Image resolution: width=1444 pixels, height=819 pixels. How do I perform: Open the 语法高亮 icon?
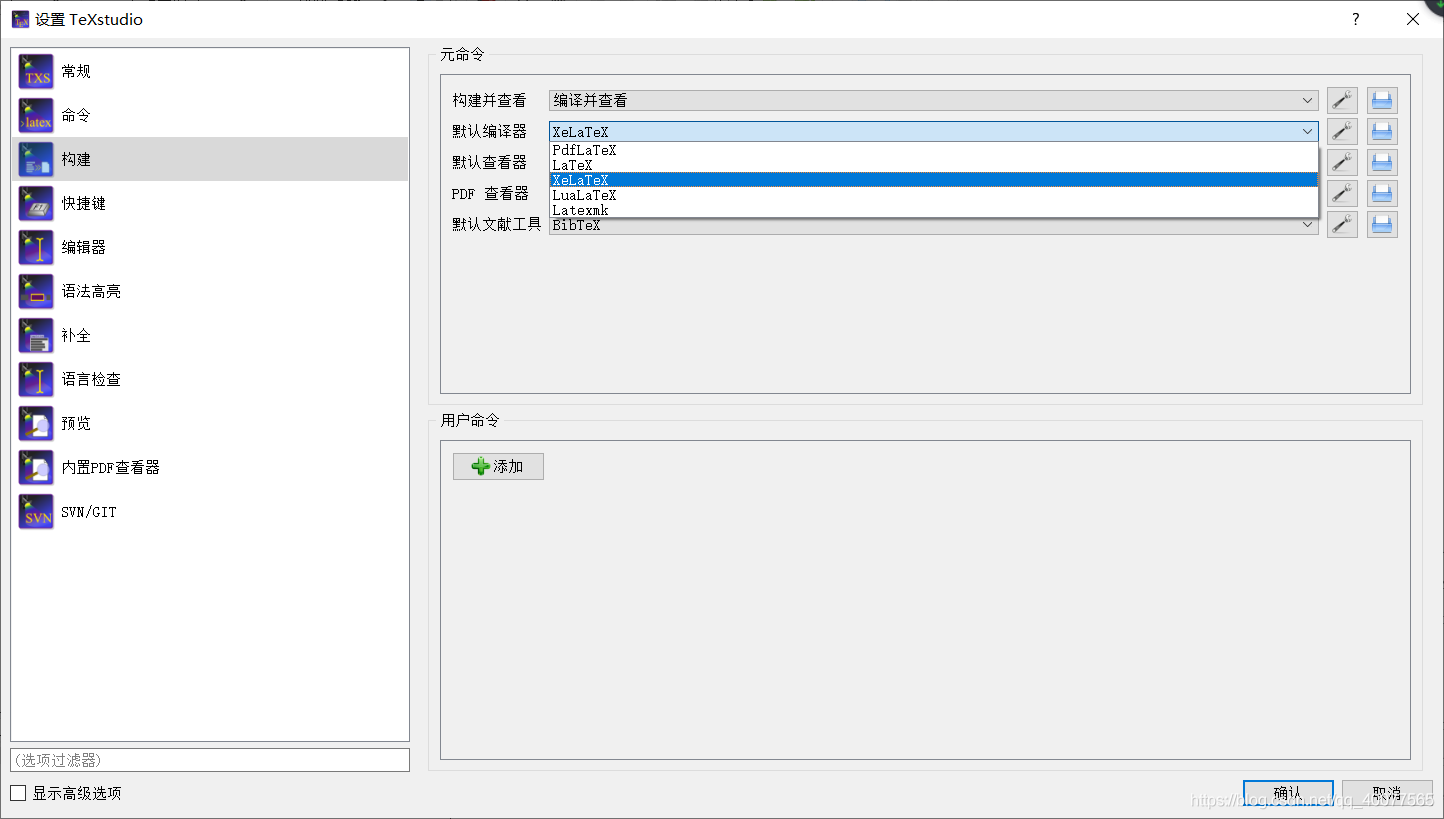36,292
